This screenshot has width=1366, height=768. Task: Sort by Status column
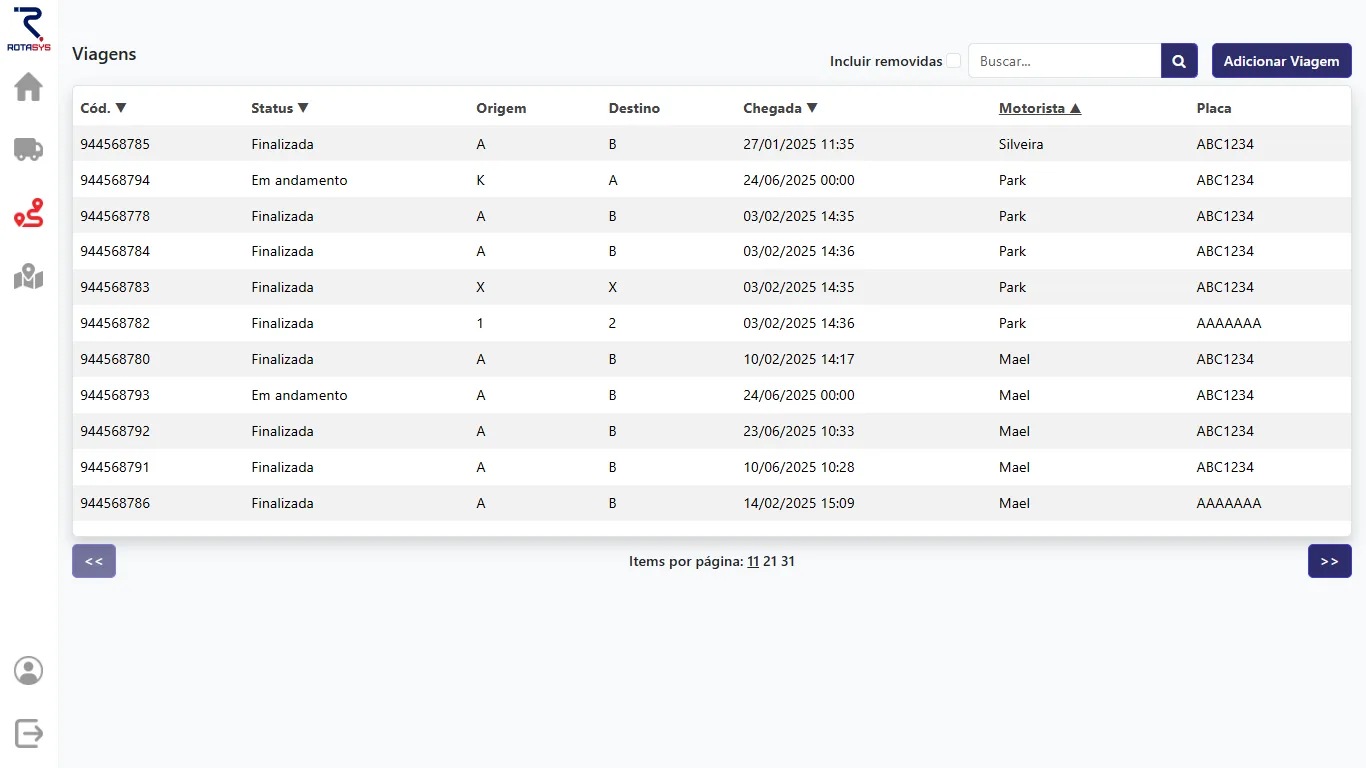click(x=279, y=108)
